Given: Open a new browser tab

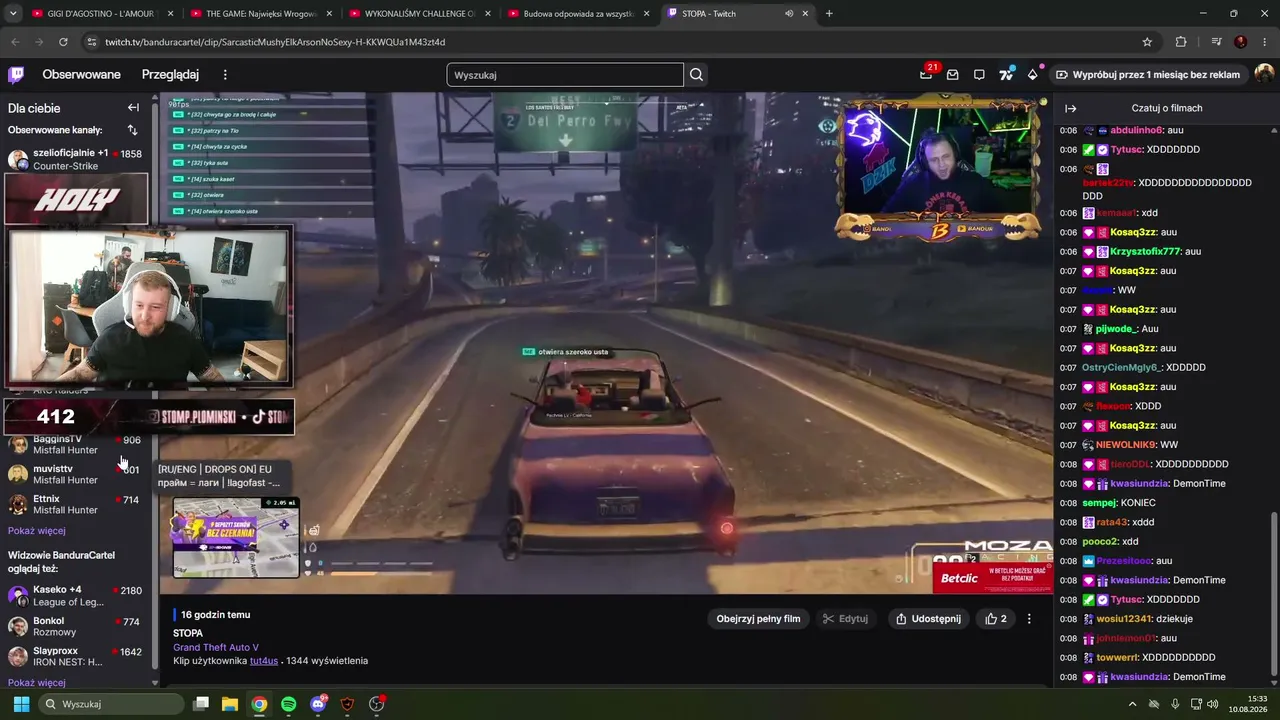Looking at the screenshot, I should [829, 14].
